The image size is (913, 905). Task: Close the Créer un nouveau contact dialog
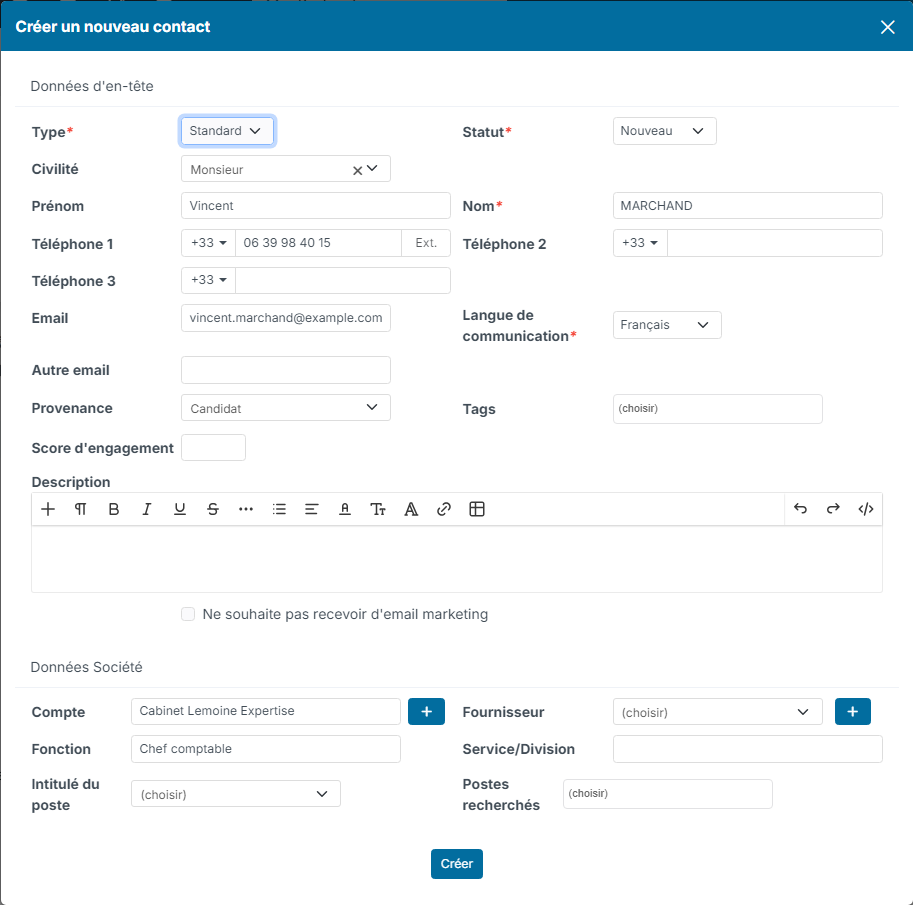(887, 27)
